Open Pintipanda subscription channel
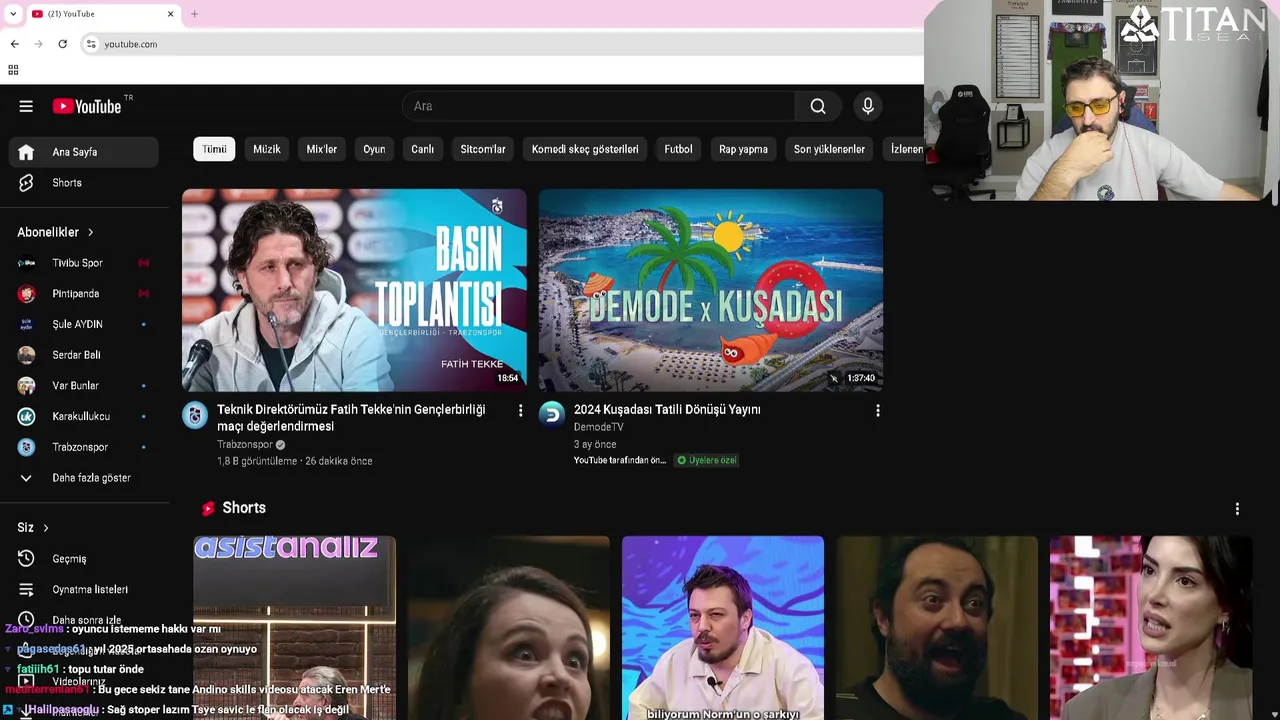The height and width of the screenshot is (720, 1280). coord(84,294)
